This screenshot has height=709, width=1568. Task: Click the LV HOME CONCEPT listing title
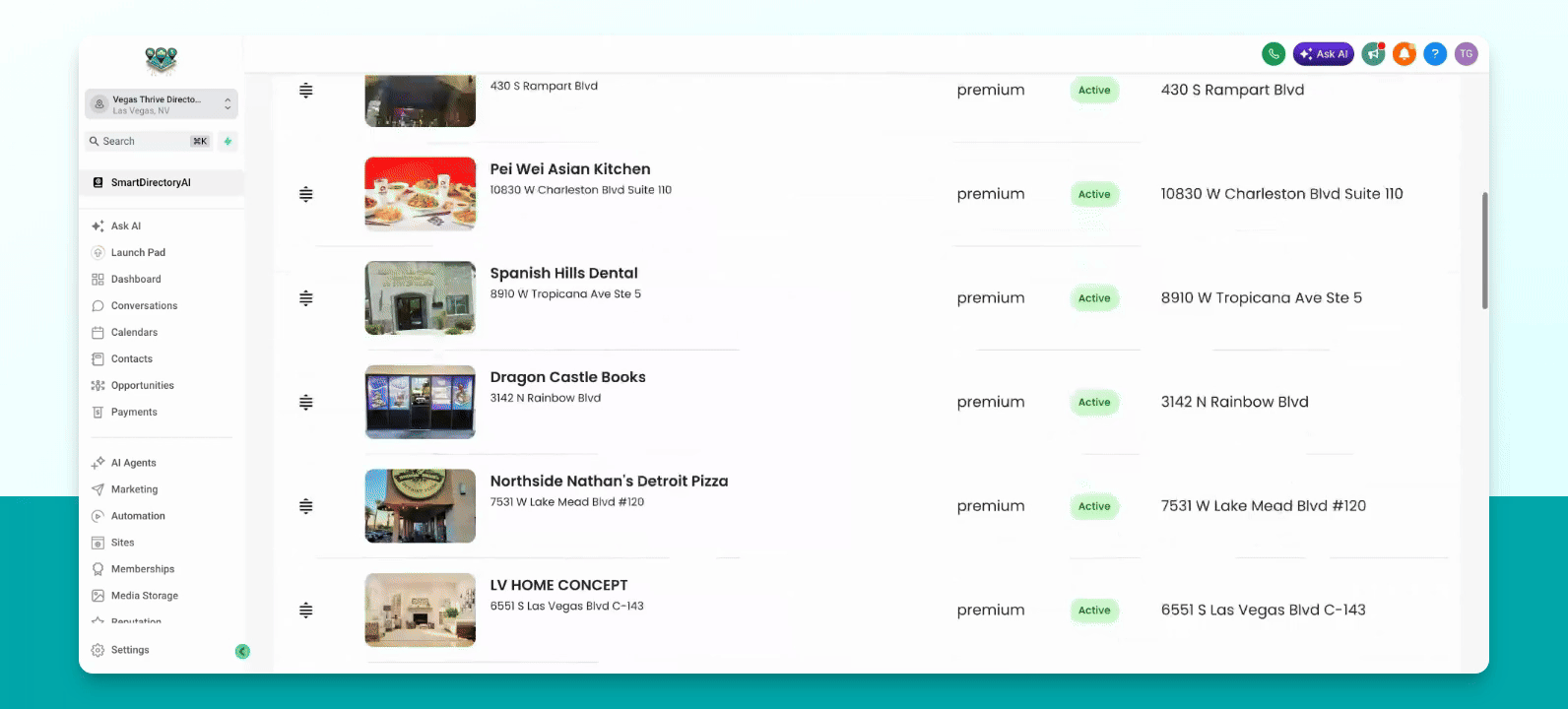click(x=559, y=585)
